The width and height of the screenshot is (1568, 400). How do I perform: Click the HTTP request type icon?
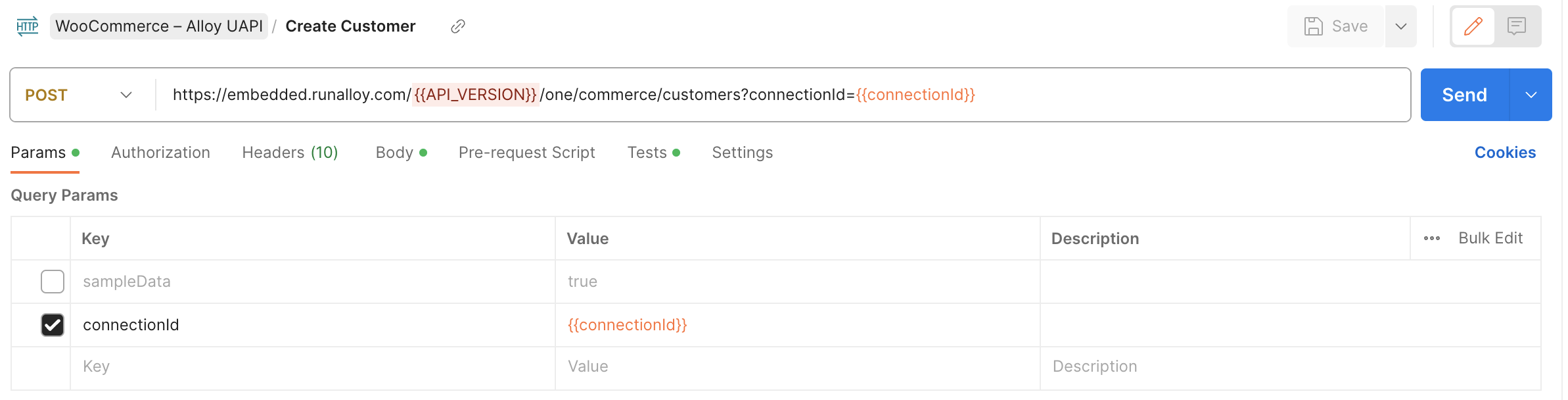click(x=27, y=26)
